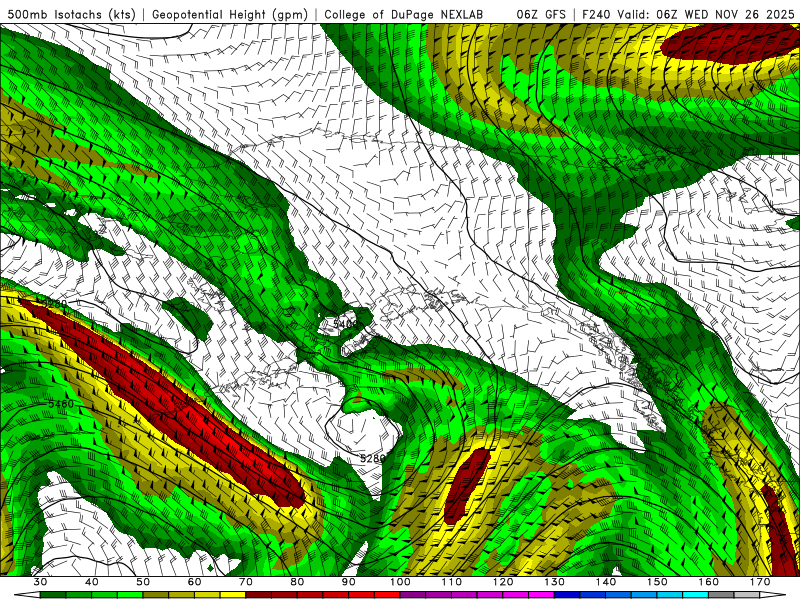800x600 pixels.
Task: Click the 5460 height contour label
Action: coord(61,404)
